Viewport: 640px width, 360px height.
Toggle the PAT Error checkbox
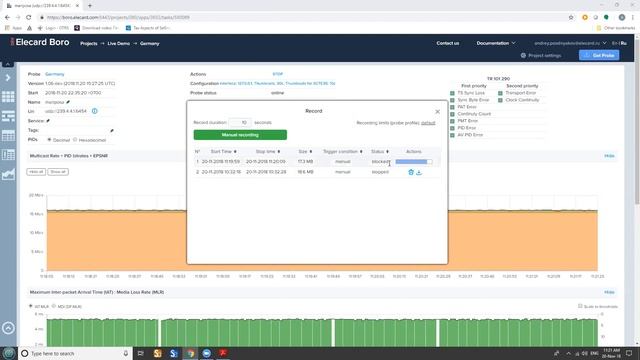[x=452, y=107]
